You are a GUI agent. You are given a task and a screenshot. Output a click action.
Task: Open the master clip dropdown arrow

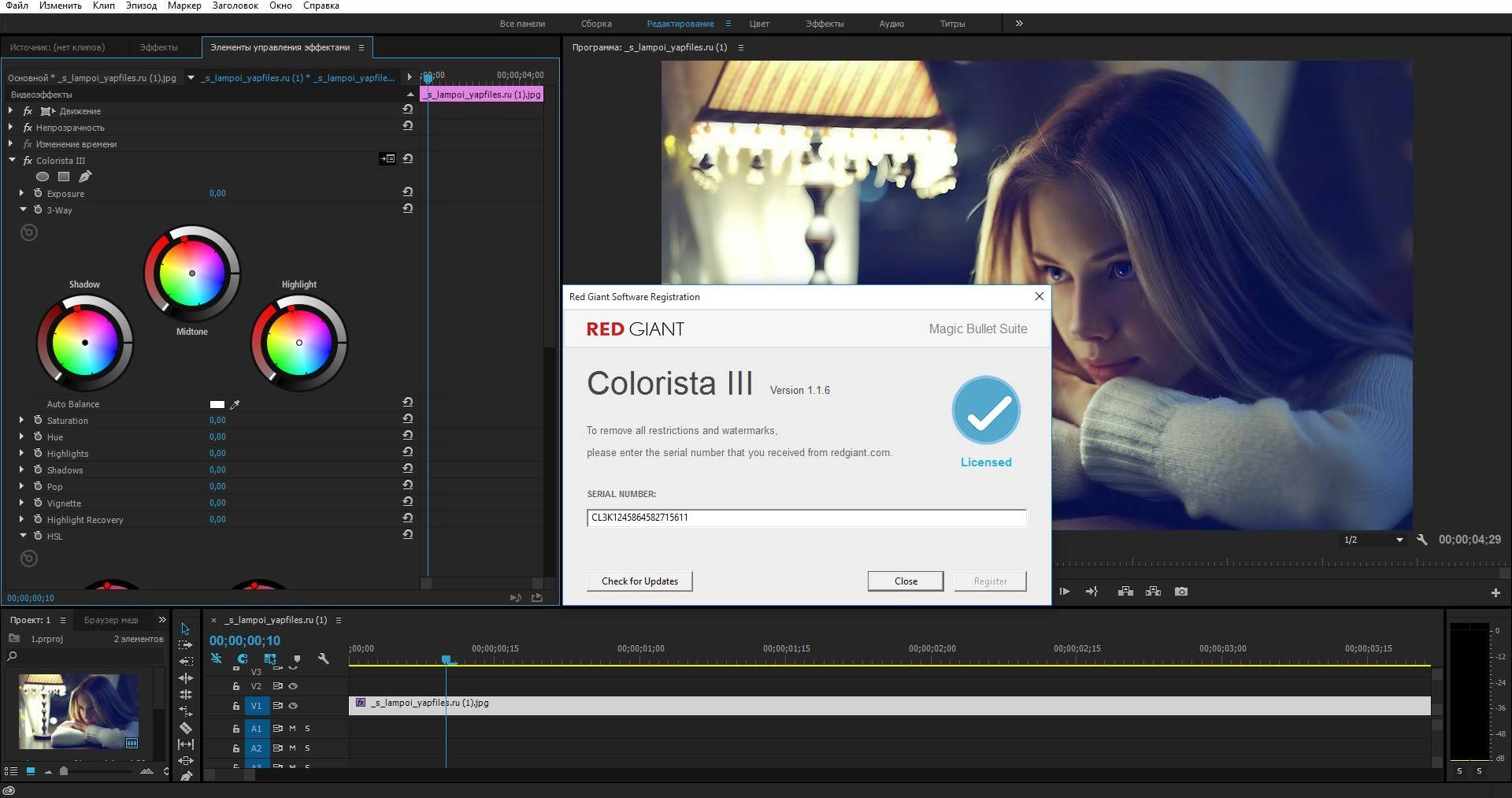tap(191, 77)
